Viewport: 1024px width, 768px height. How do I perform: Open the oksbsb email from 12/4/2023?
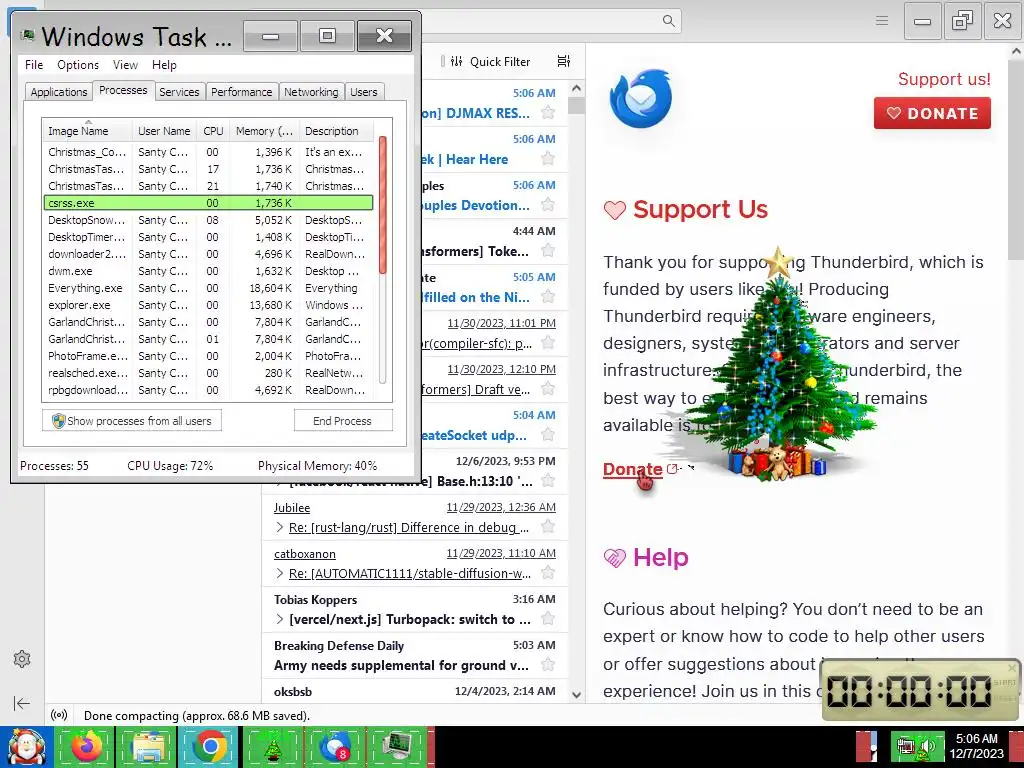[415, 692]
